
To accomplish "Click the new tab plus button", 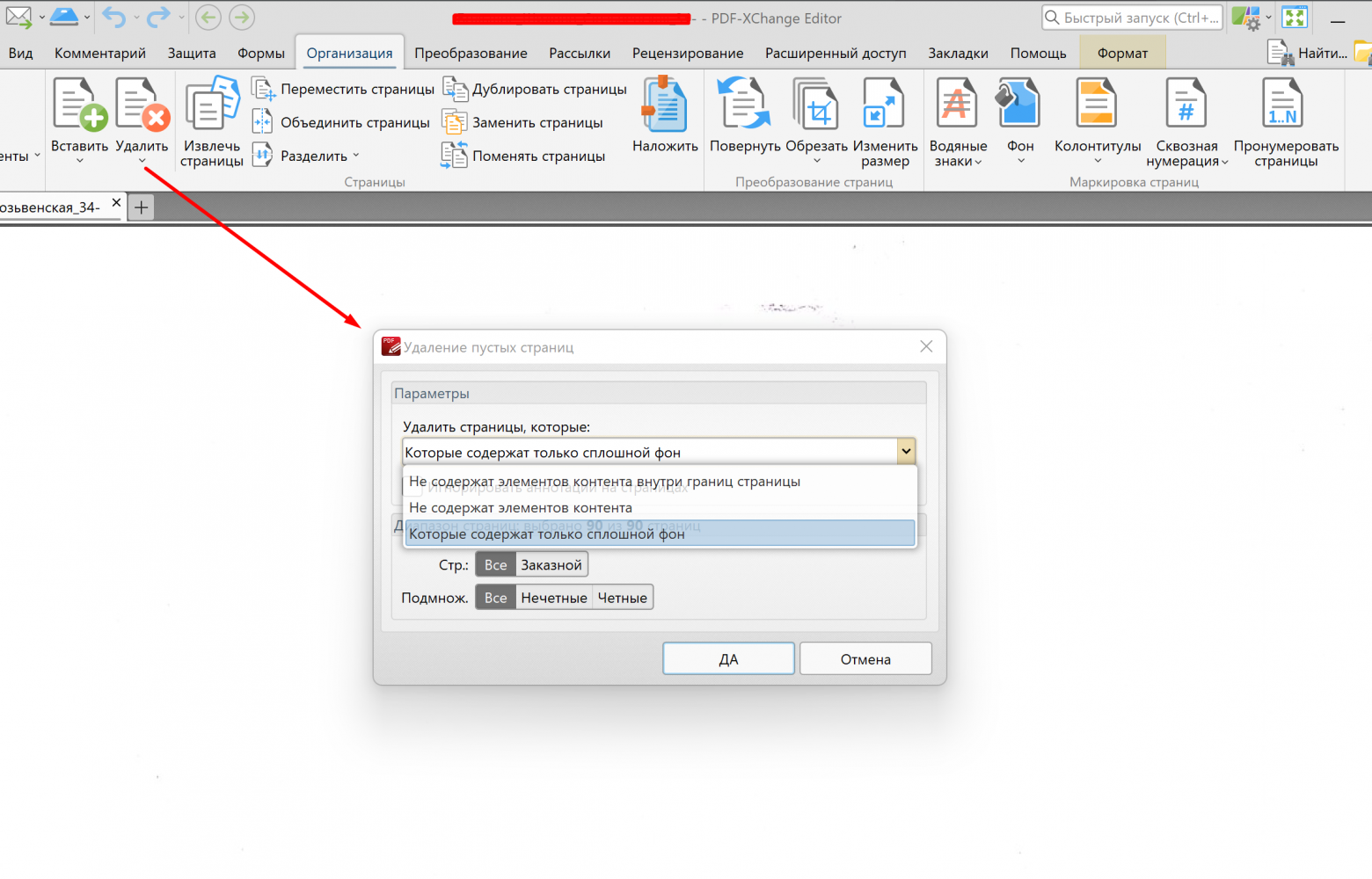I will pyautogui.click(x=141, y=207).
